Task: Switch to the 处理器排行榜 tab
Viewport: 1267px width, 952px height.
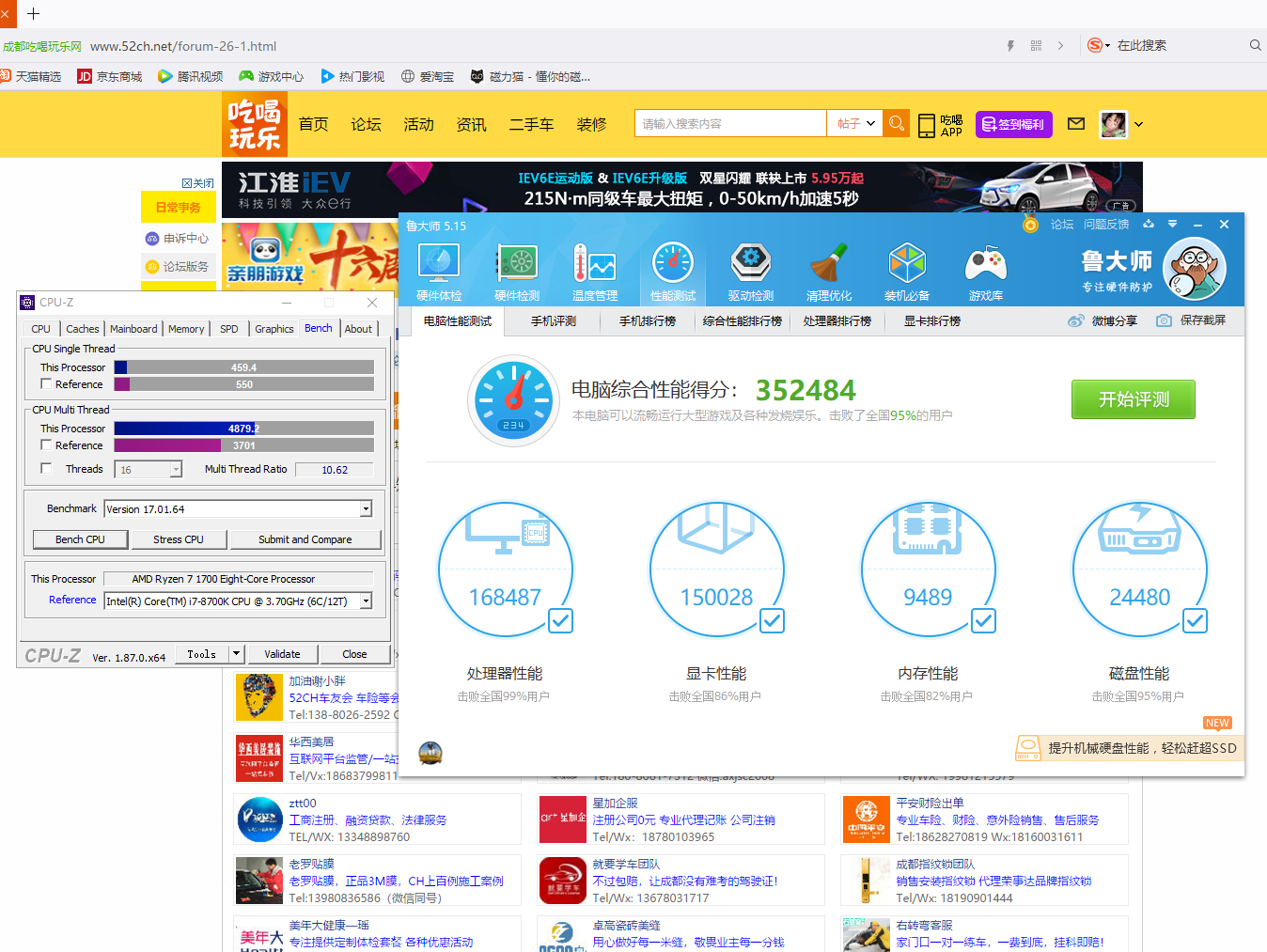Action: (x=837, y=320)
